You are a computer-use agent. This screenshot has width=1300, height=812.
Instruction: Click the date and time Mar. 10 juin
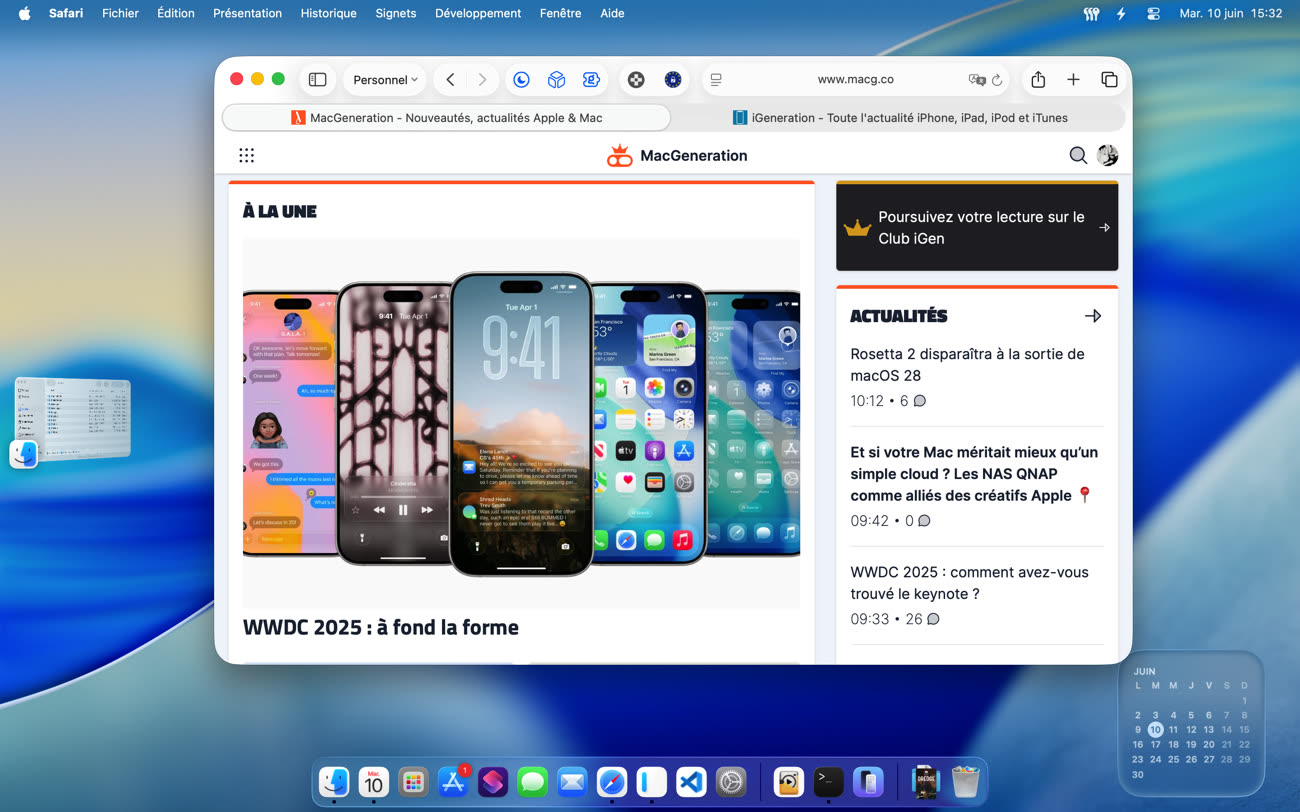(x=1230, y=13)
